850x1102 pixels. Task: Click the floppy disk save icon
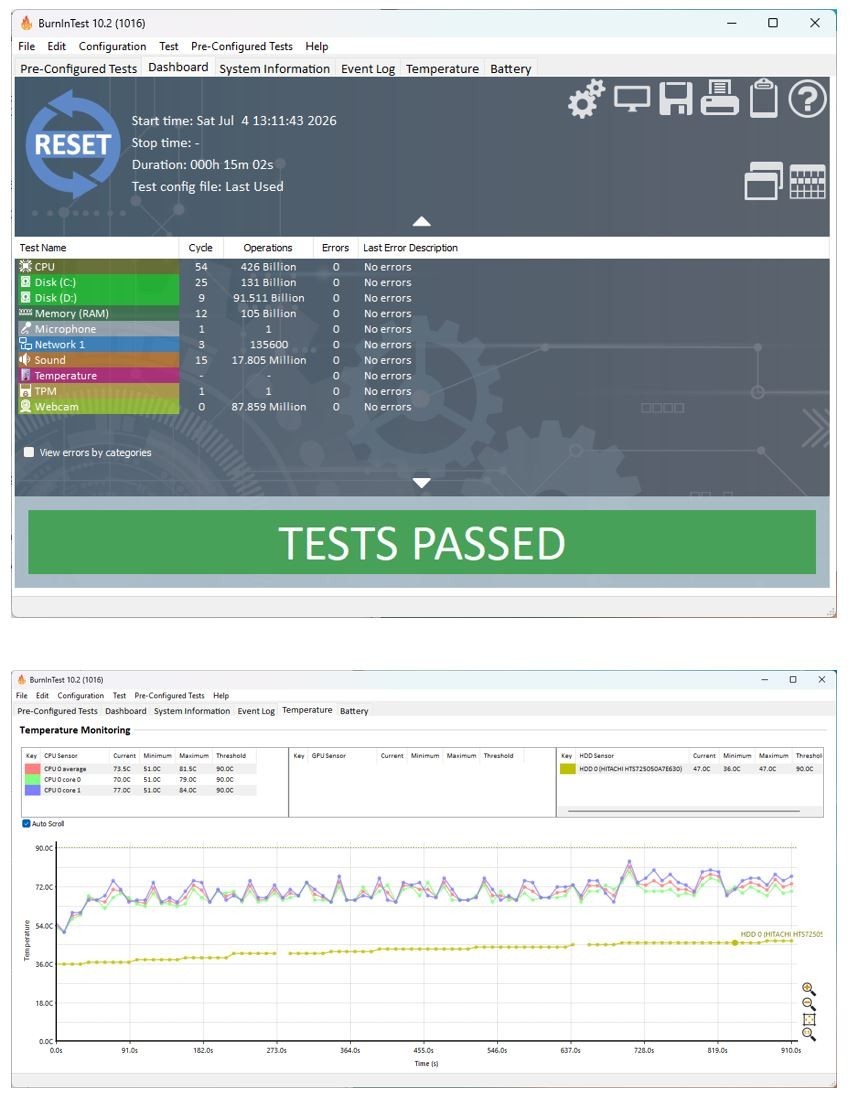[676, 98]
